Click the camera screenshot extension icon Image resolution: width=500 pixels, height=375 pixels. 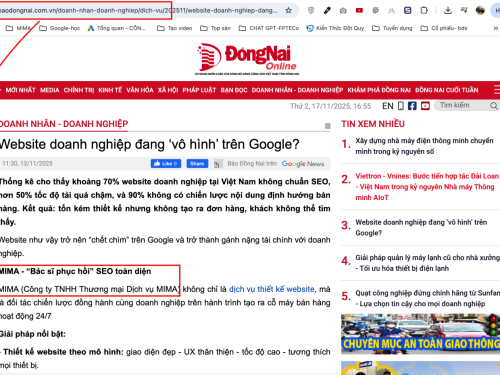click(x=343, y=10)
